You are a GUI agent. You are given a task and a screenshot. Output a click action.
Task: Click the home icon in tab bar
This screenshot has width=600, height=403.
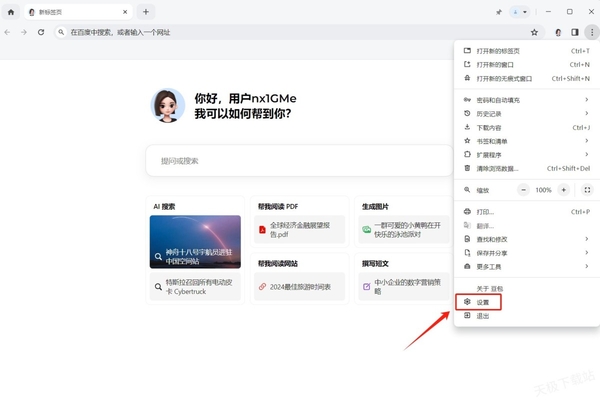11,12
